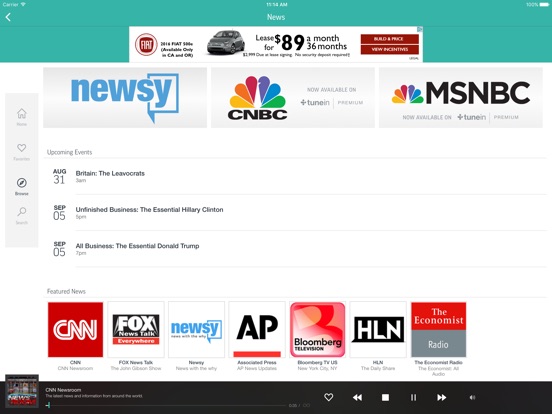The height and width of the screenshot is (414, 552).
Task: Favorite CNN Newsroom with heart icon
Action: [x=328, y=397]
